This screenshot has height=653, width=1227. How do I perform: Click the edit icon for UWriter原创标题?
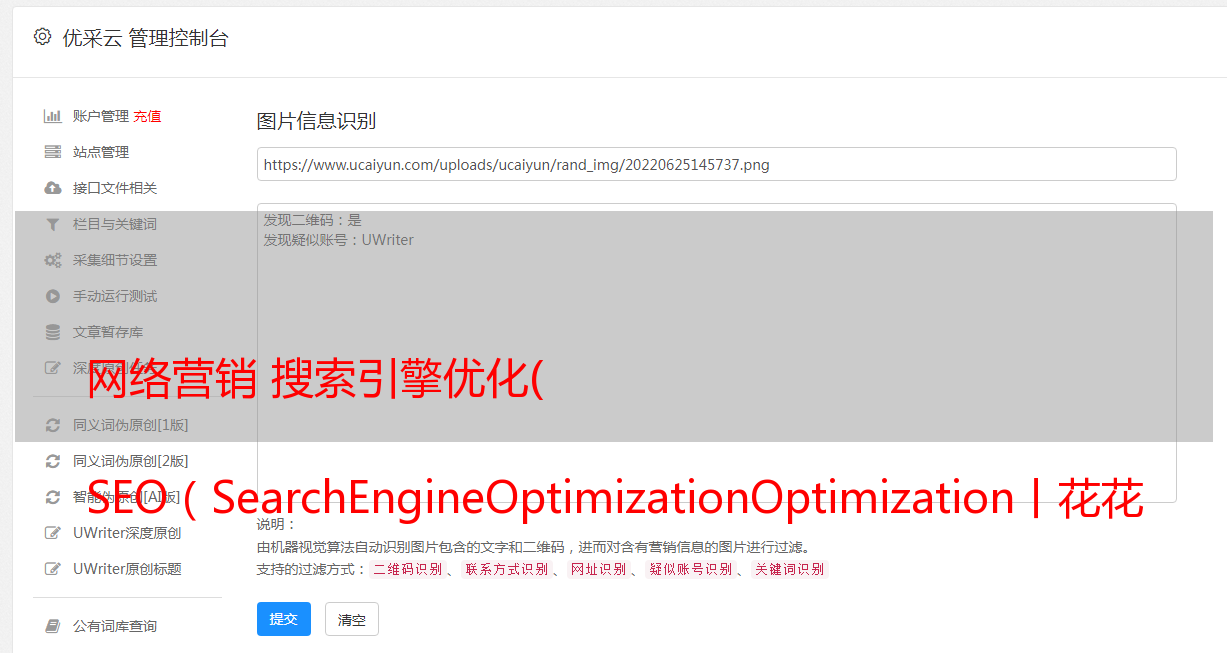tap(53, 569)
